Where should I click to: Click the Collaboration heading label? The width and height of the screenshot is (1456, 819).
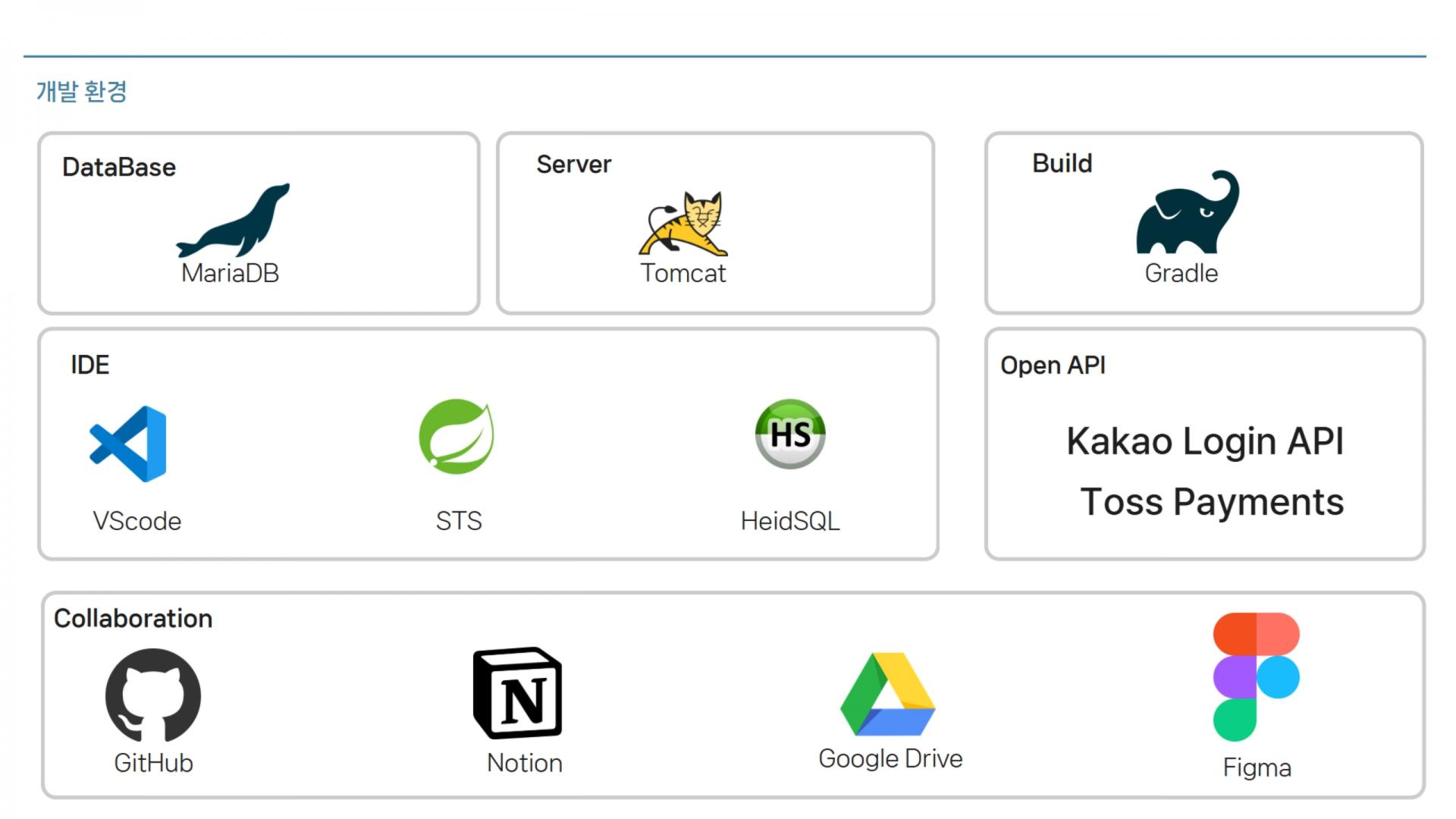(x=133, y=619)
